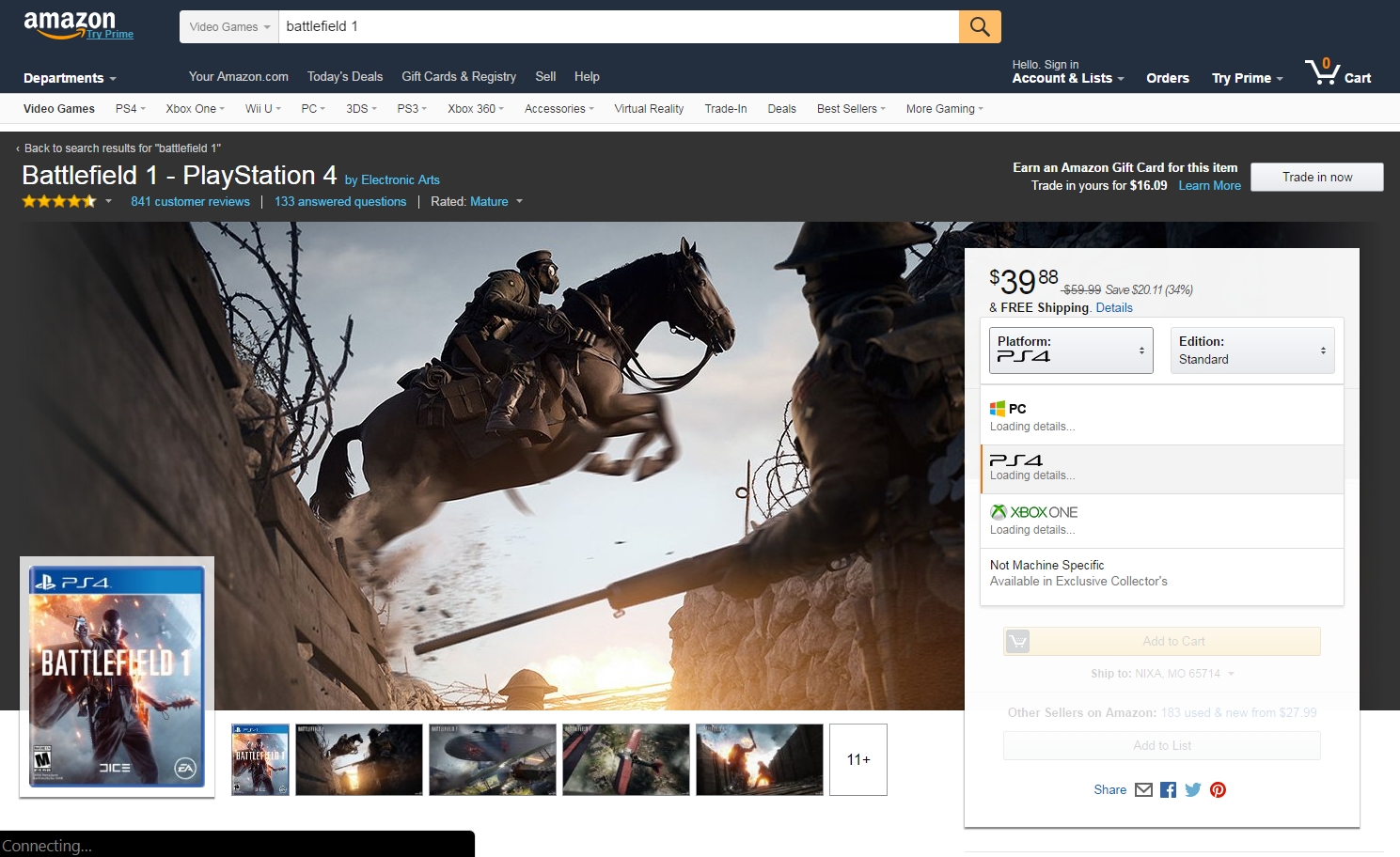Image resolution: width=1400 pixels, height=857 pixels.
Task: Click in the search text field
Action: click(619, 26)
